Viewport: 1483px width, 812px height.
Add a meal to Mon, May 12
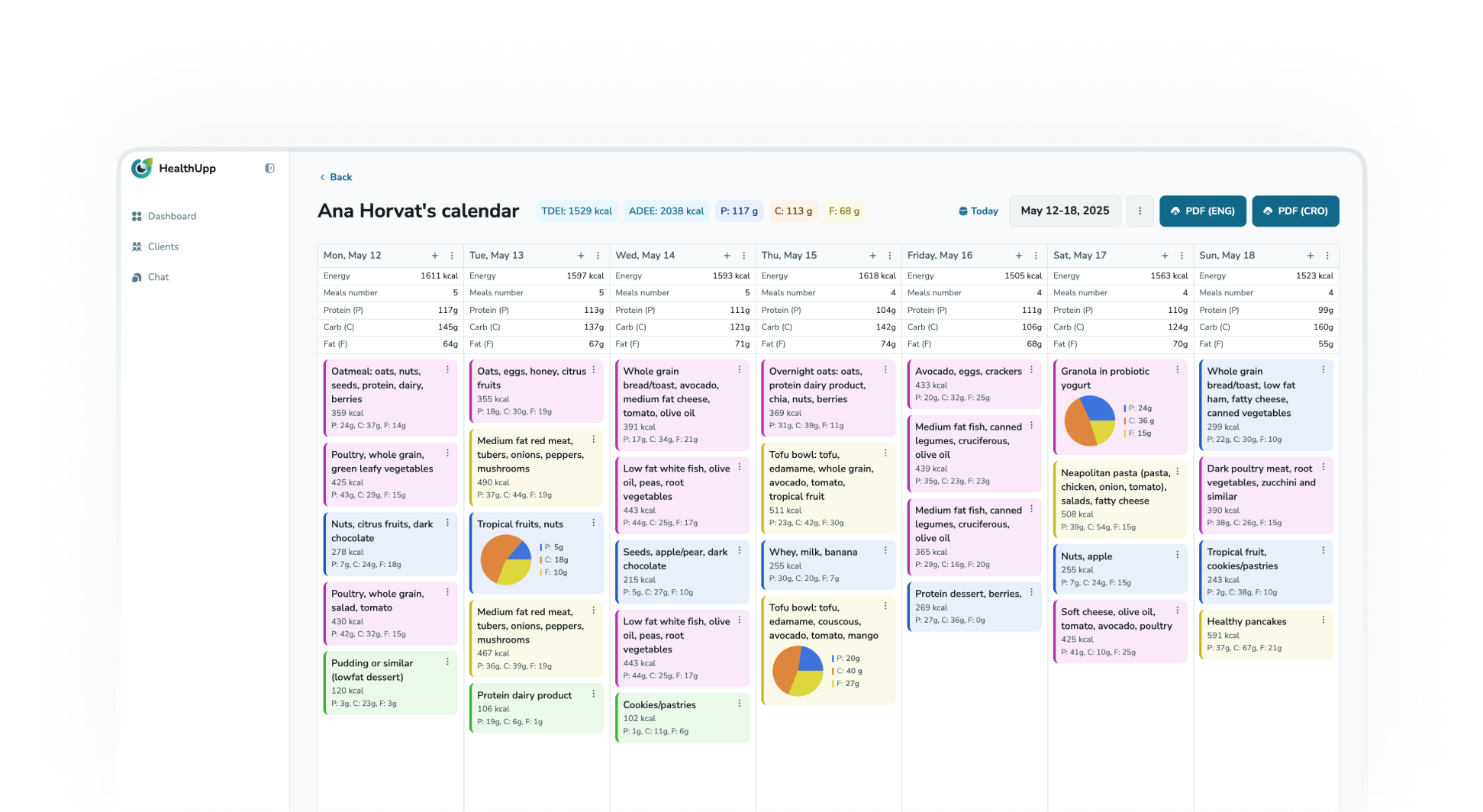(435, 256)
